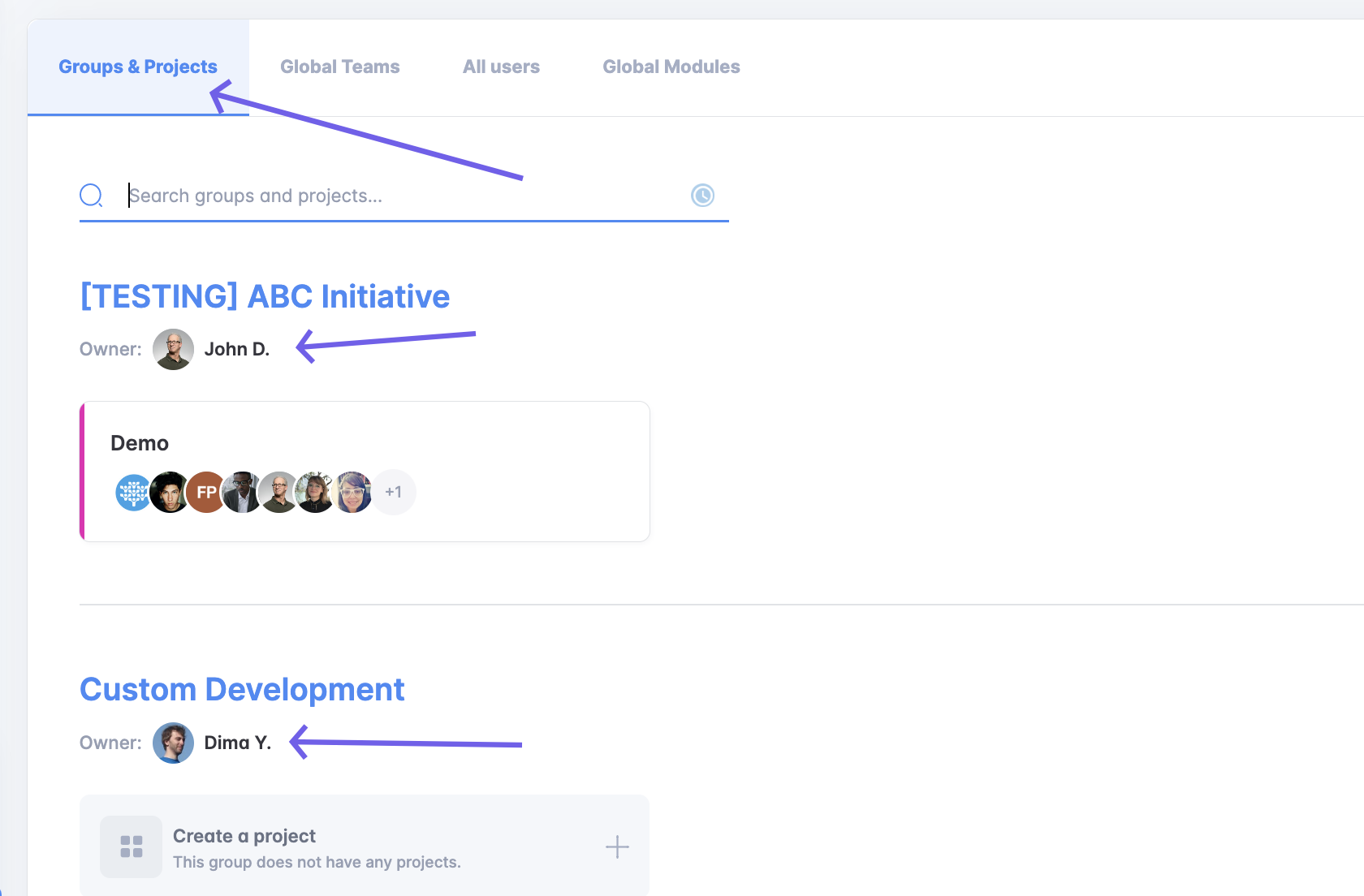Click Dima Y.'s owner avatar
This screenshot has height=896, width=1364.
click(x=173, y=743)
